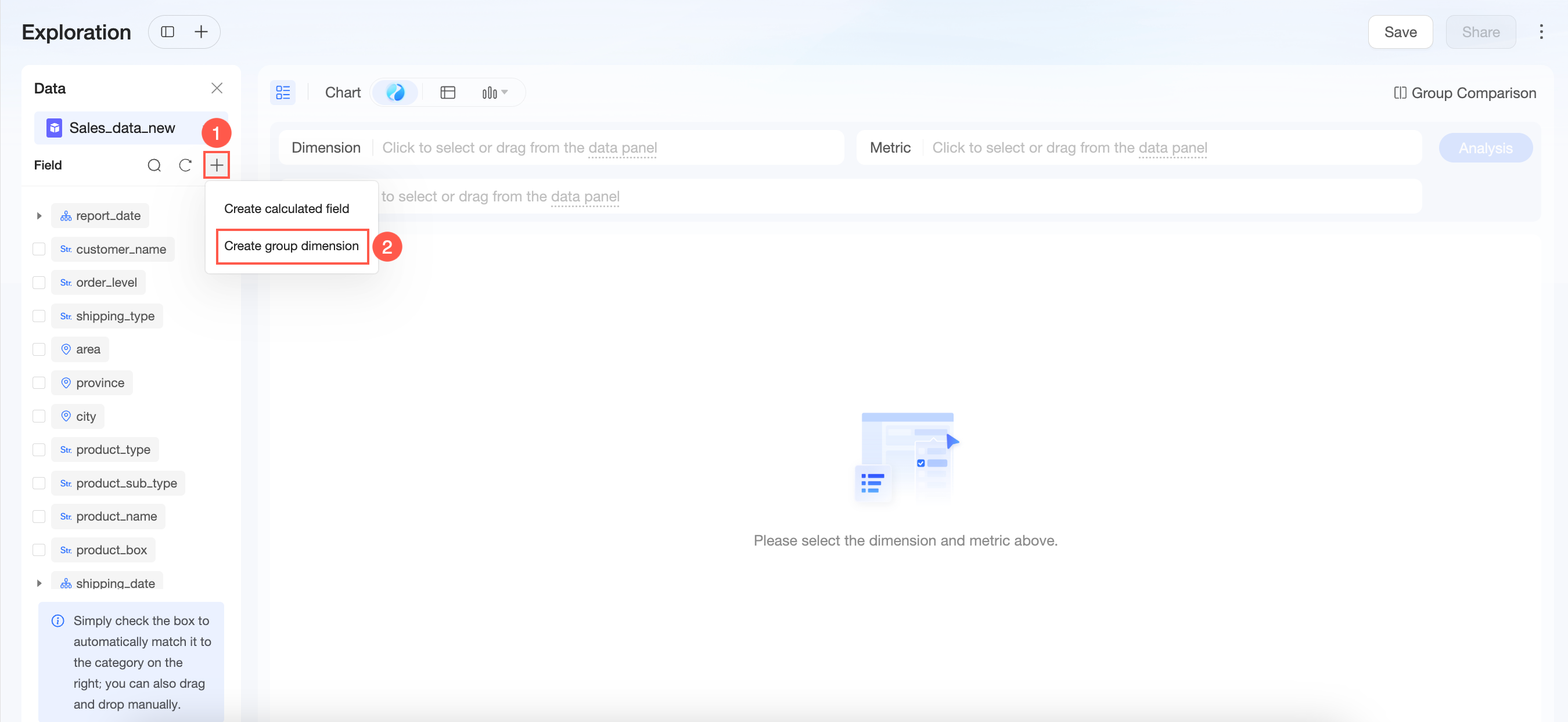Click the 'data panel' link in Dimension field
This screenshot has height=722, width=1568.
coord(622,148)
